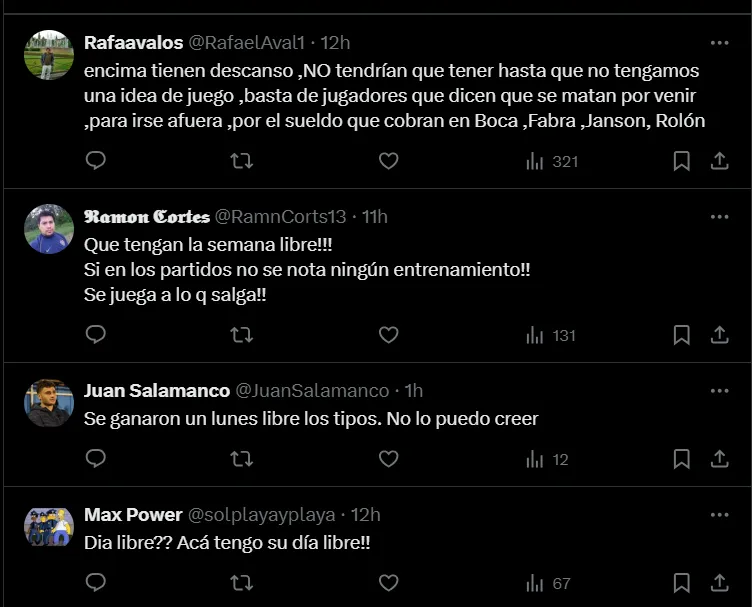Like Ramon Cortes's tweet
Screen dimensions: 752x607
(x=388, y=335)
